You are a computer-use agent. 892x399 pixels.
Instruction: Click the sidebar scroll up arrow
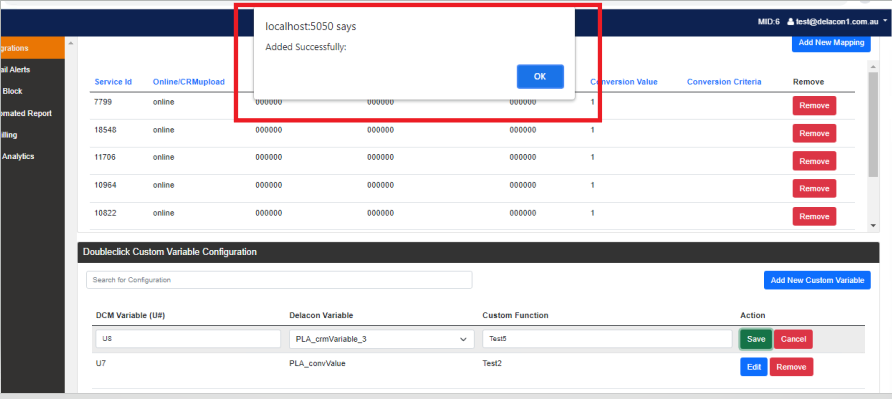pyautogui.click(x=71, y=43)
